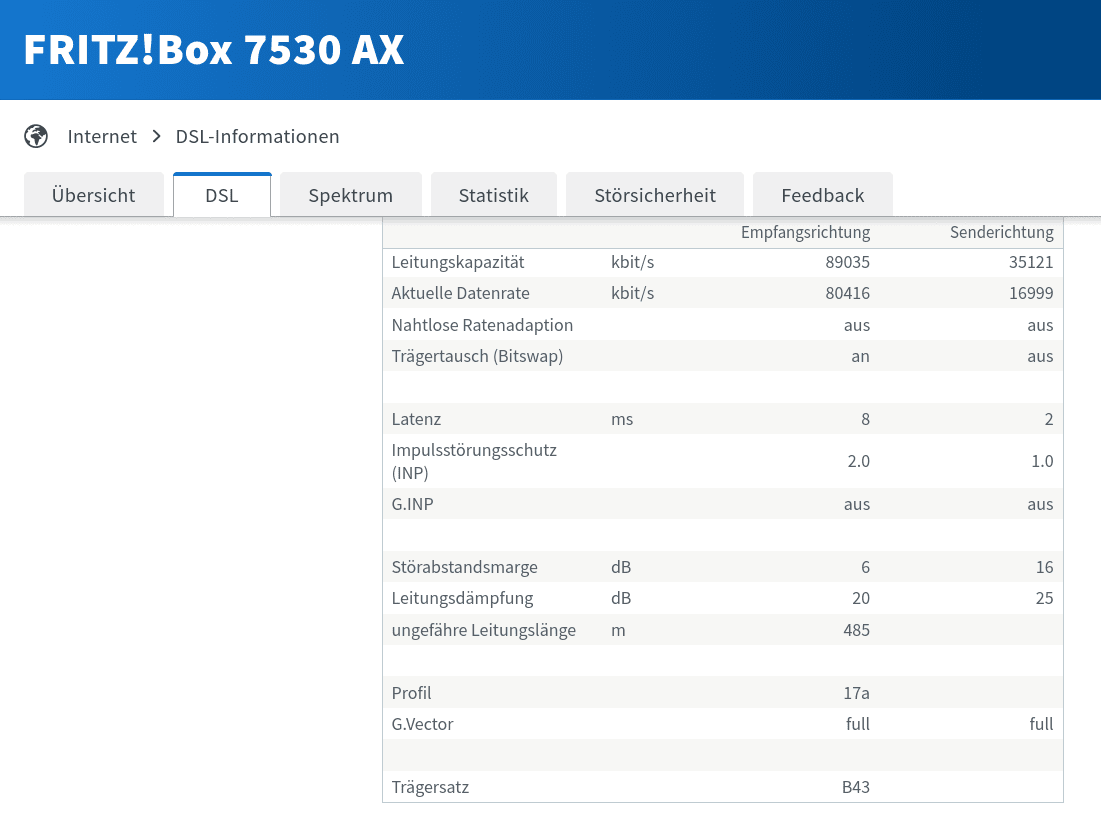Open the Internet breadcrumb link
The width and height of the screenshot is (1101, 813).
pos(102,136)
